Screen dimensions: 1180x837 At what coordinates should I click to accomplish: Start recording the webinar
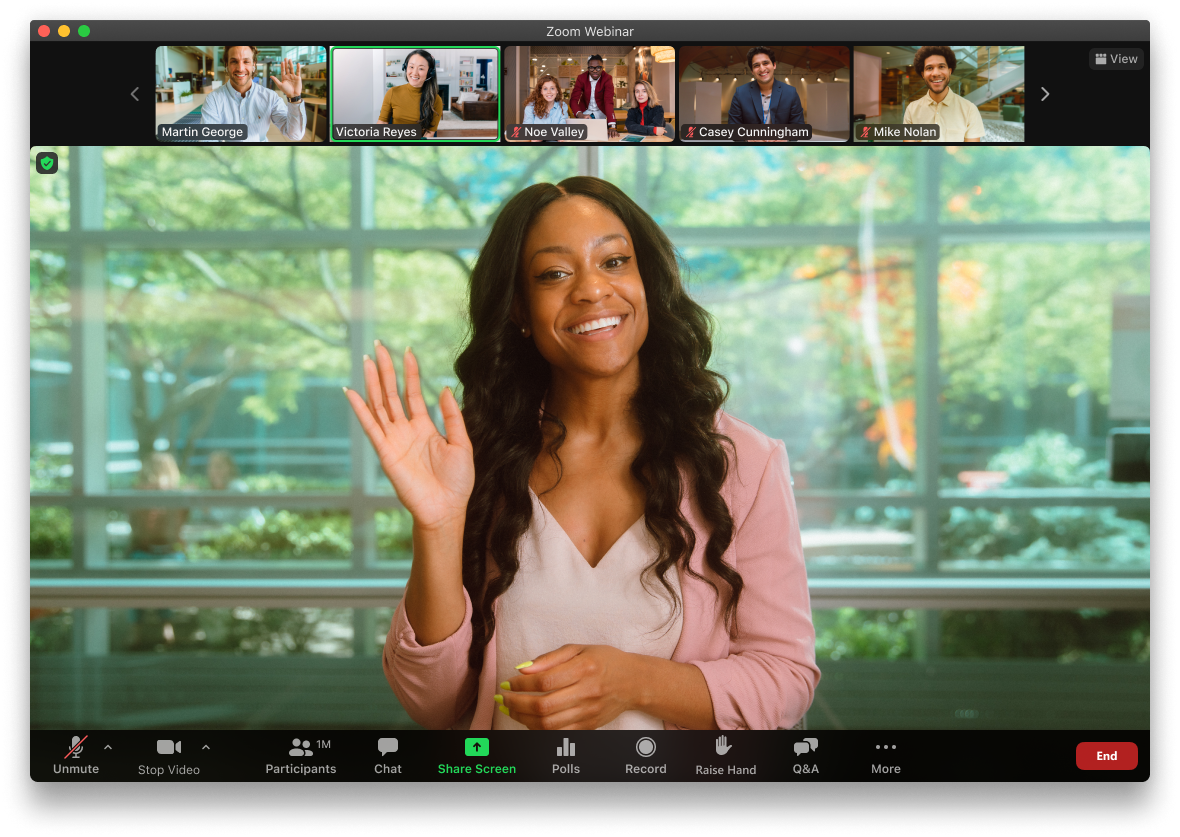click(x=645, y=755)
